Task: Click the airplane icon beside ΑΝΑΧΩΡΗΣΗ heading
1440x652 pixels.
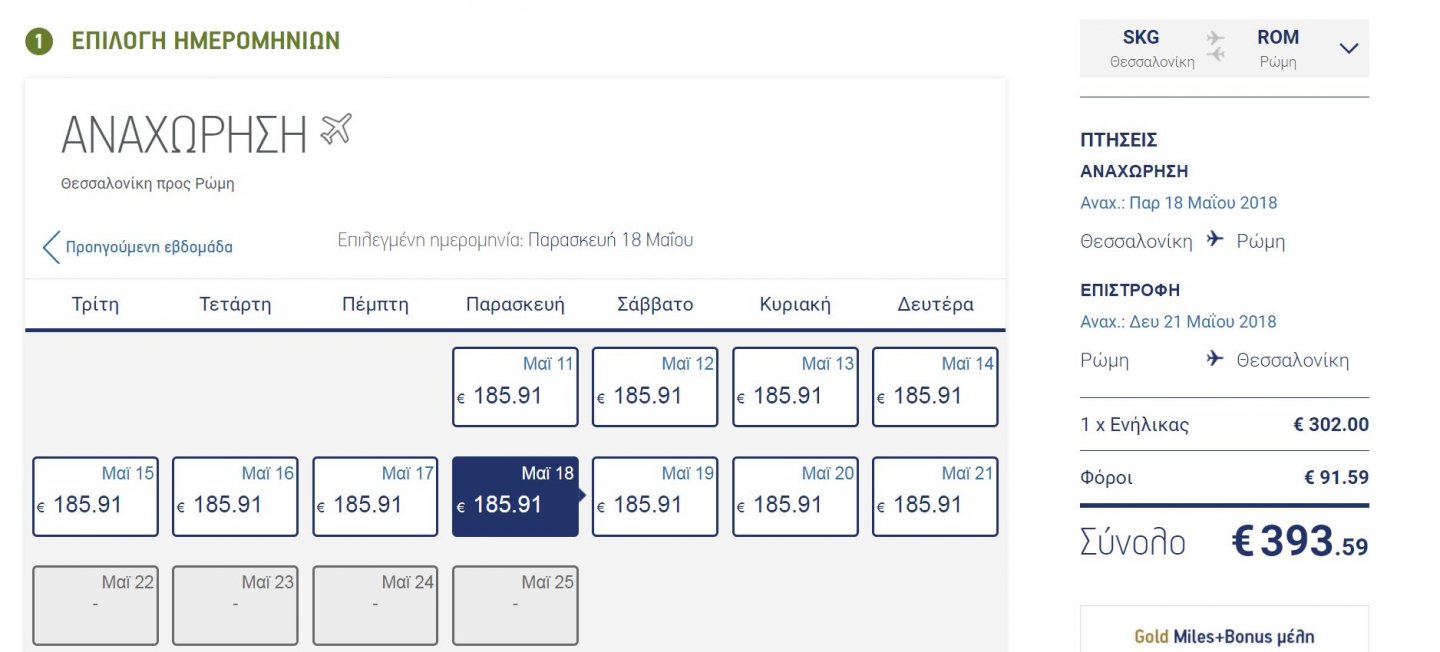Action: [336, 130]
